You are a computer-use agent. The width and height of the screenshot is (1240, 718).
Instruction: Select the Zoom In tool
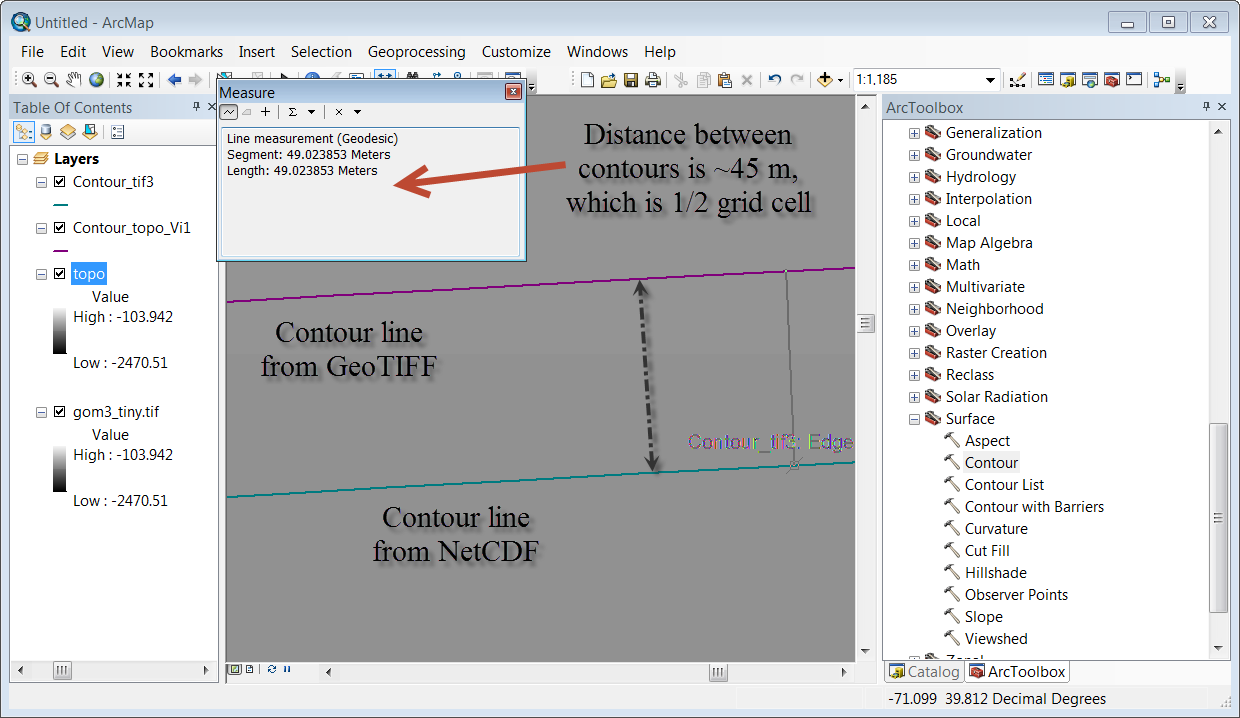pyautogui.click(x=29, y=80)
